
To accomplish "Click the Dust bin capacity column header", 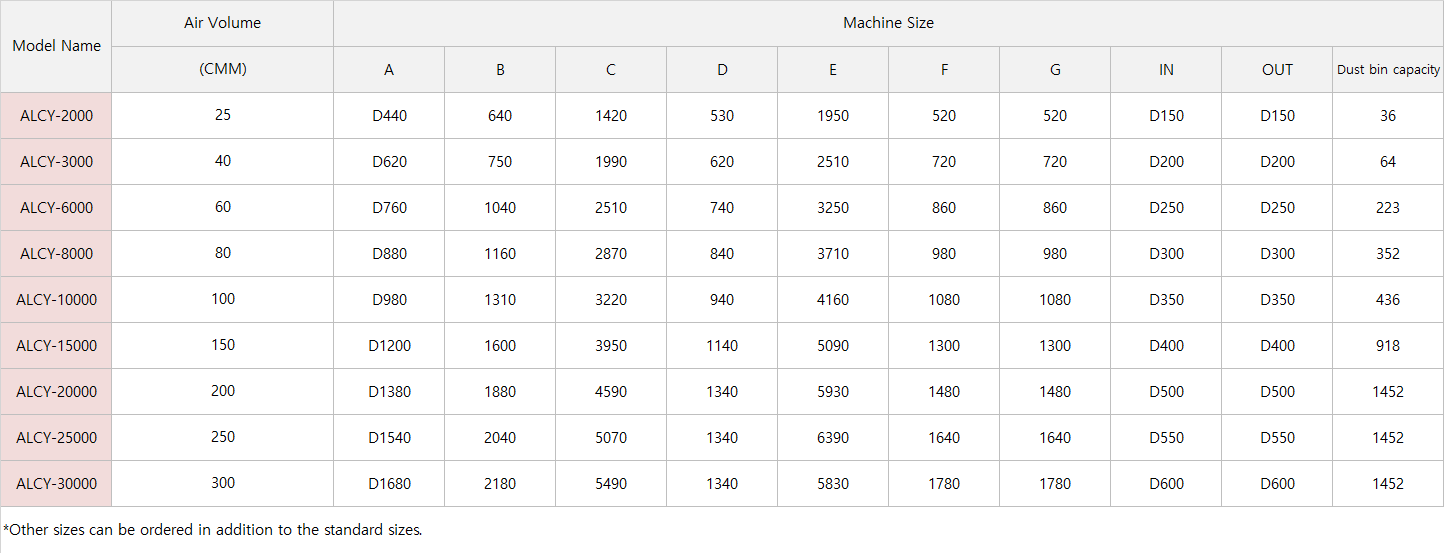I will [x=1388, y=70].
